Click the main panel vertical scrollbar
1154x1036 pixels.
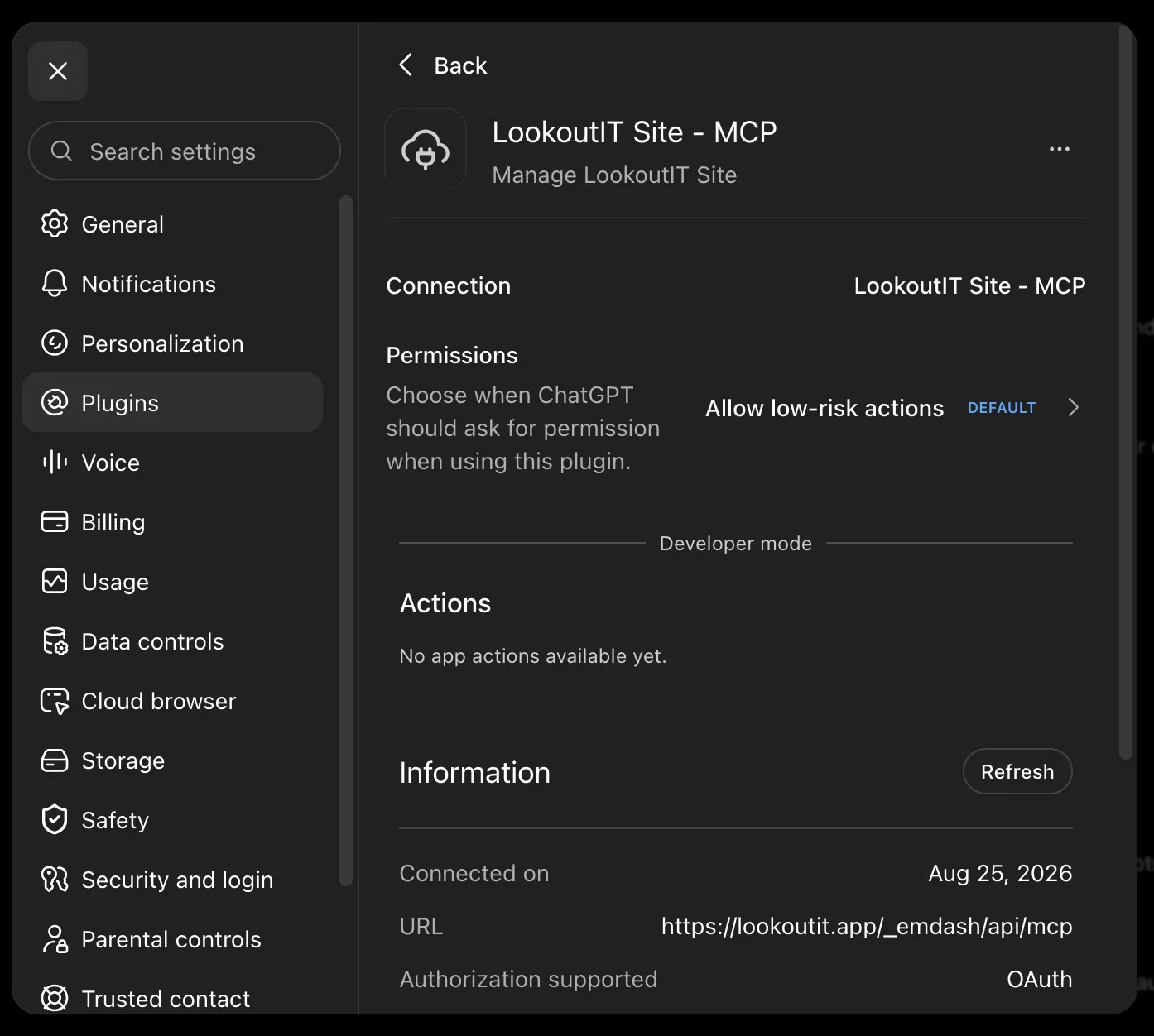pos(1126,391)
